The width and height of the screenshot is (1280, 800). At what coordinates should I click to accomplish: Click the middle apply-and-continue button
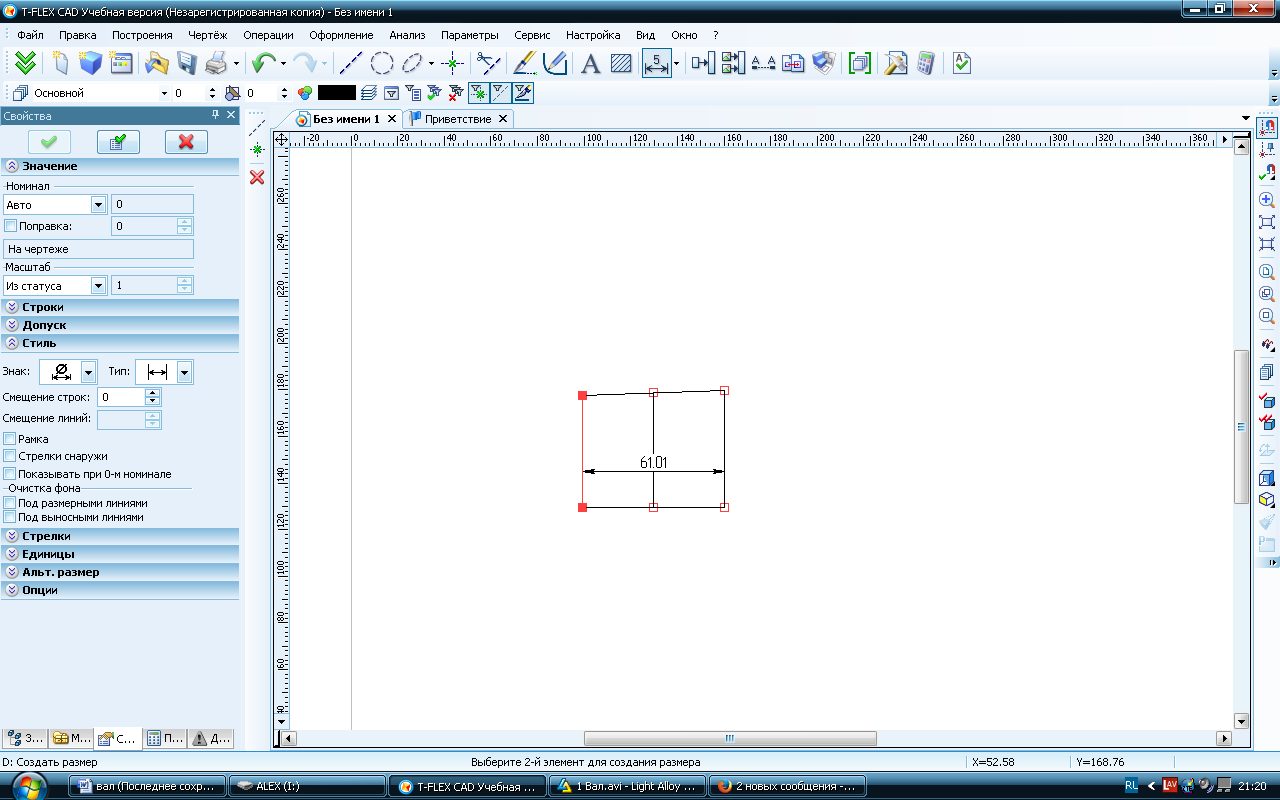click(x=117, y=142)
